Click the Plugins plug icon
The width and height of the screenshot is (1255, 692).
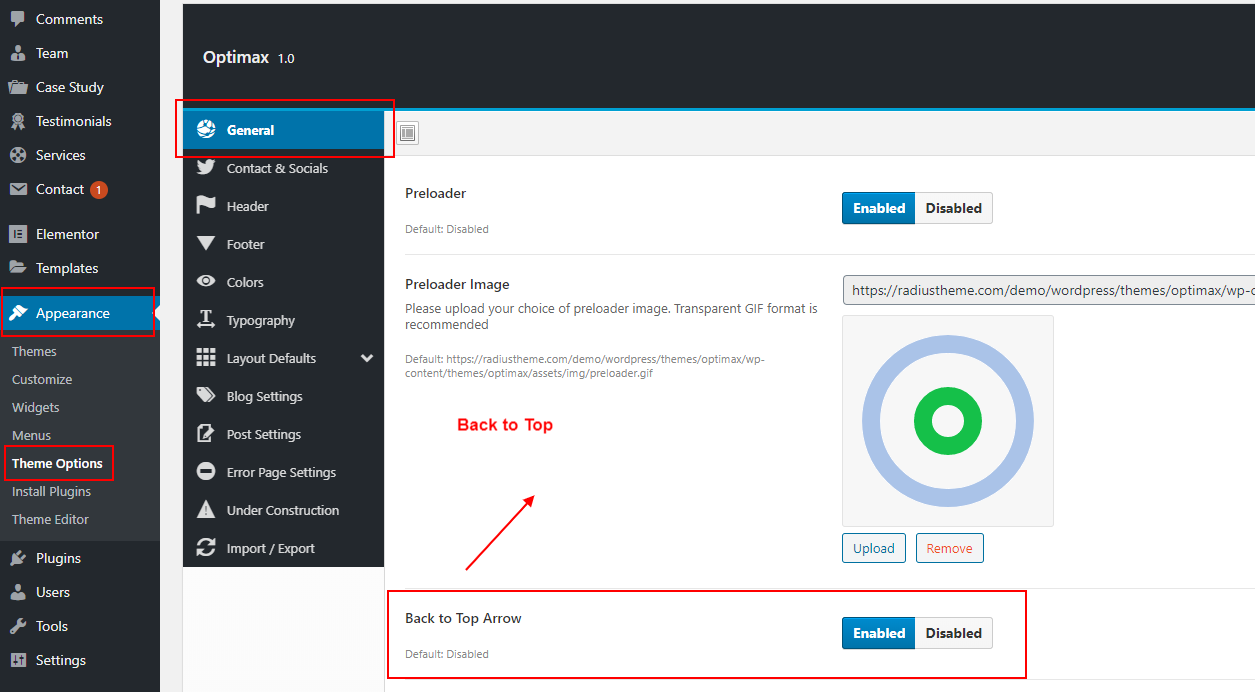pos(17,558)
